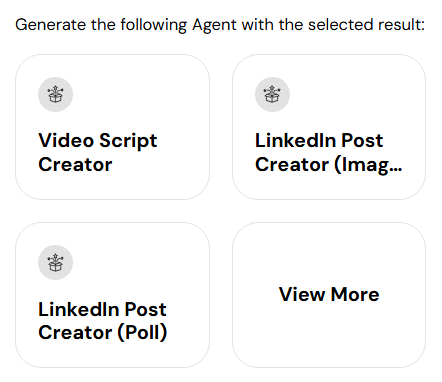The width and height of the screenshot is (442, 382).
Task: Click the LinkedIn Post Creator (Image) icon
Action: 272,94
